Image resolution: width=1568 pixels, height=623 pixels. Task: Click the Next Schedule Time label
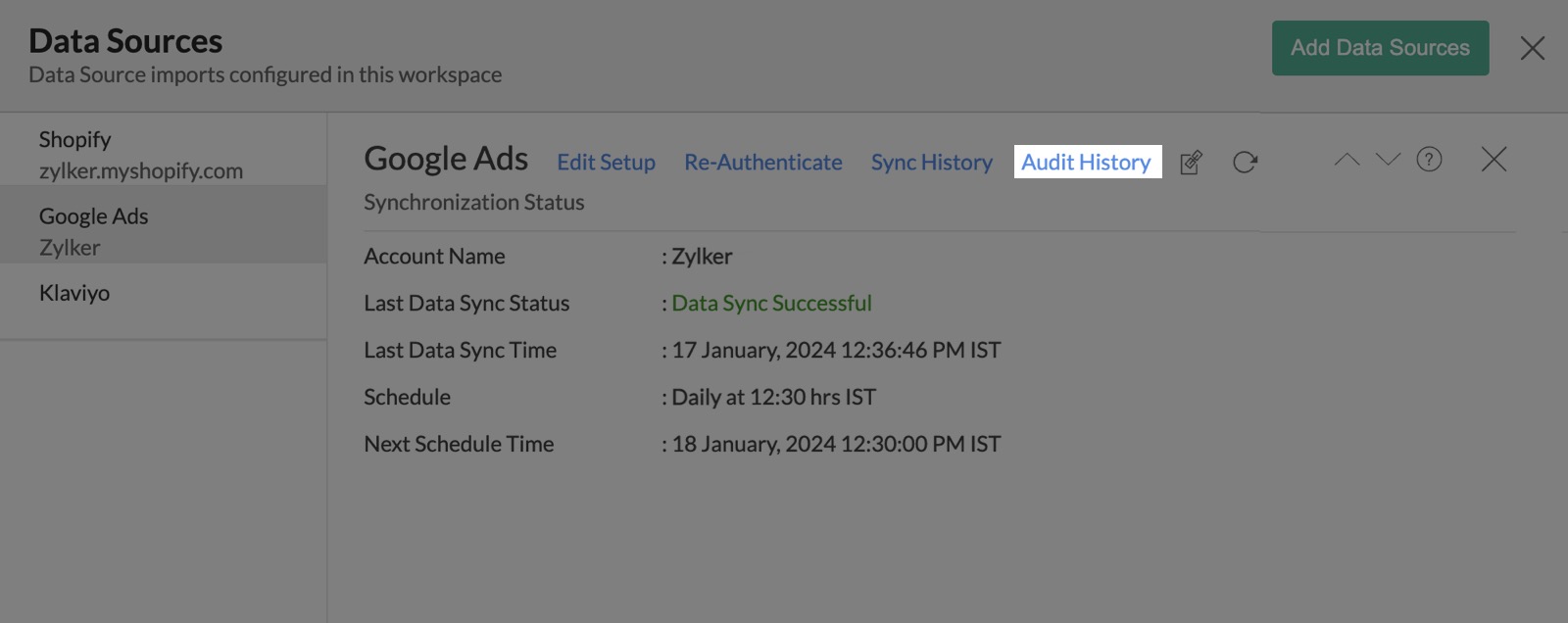459,445
